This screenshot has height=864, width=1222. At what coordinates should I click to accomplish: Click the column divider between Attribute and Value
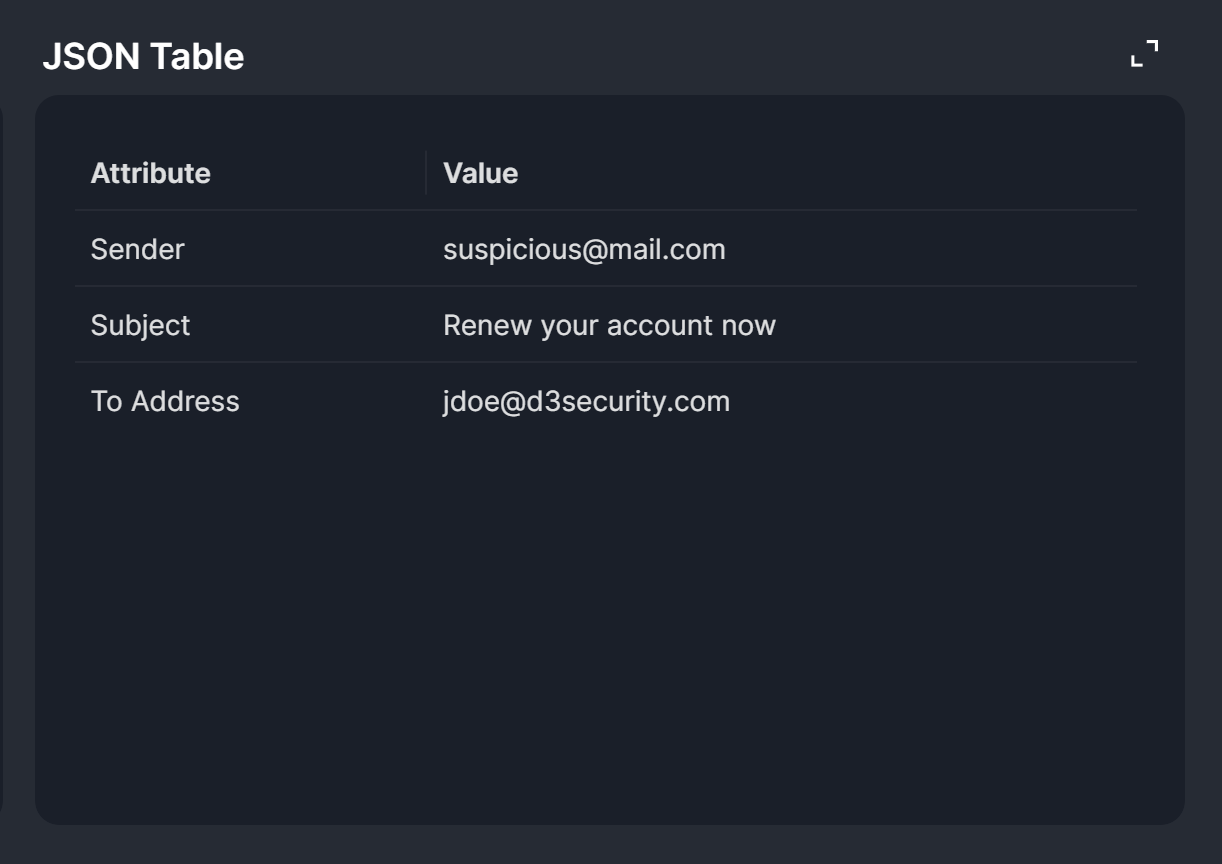click(x=426, y=173)
